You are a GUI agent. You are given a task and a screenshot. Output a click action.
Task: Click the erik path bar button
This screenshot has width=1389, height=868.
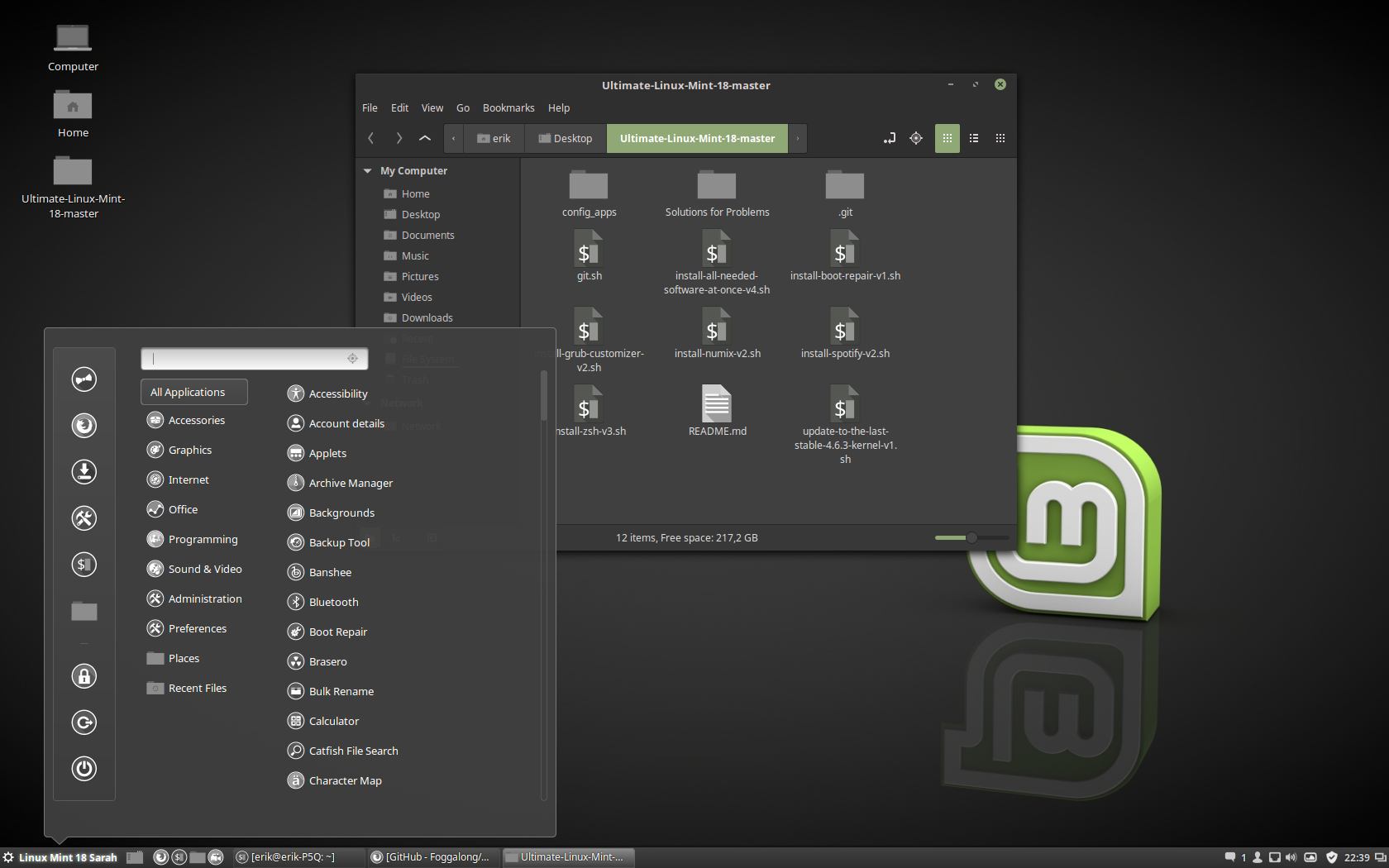[494, 138]
